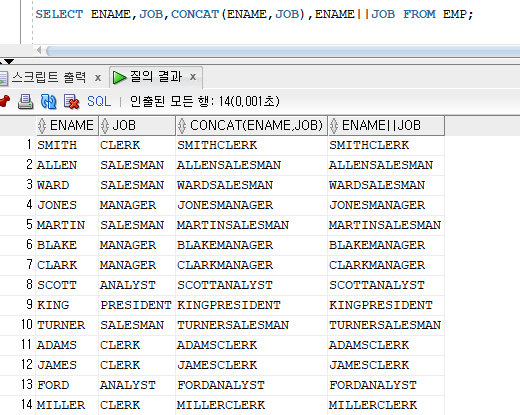Click the pin query result icon
Screen dimensions: 520x415
(4, 101)
